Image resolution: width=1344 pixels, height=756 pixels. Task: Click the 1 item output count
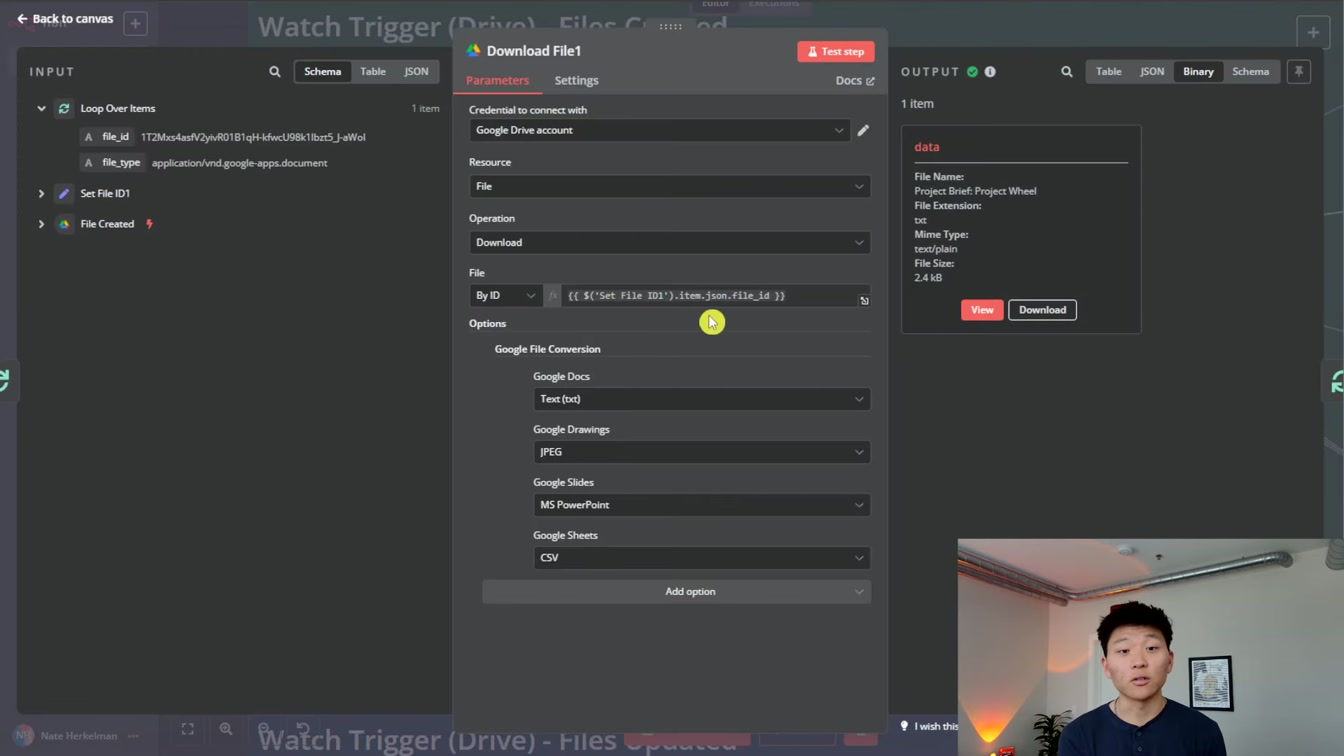coord(917,104)
